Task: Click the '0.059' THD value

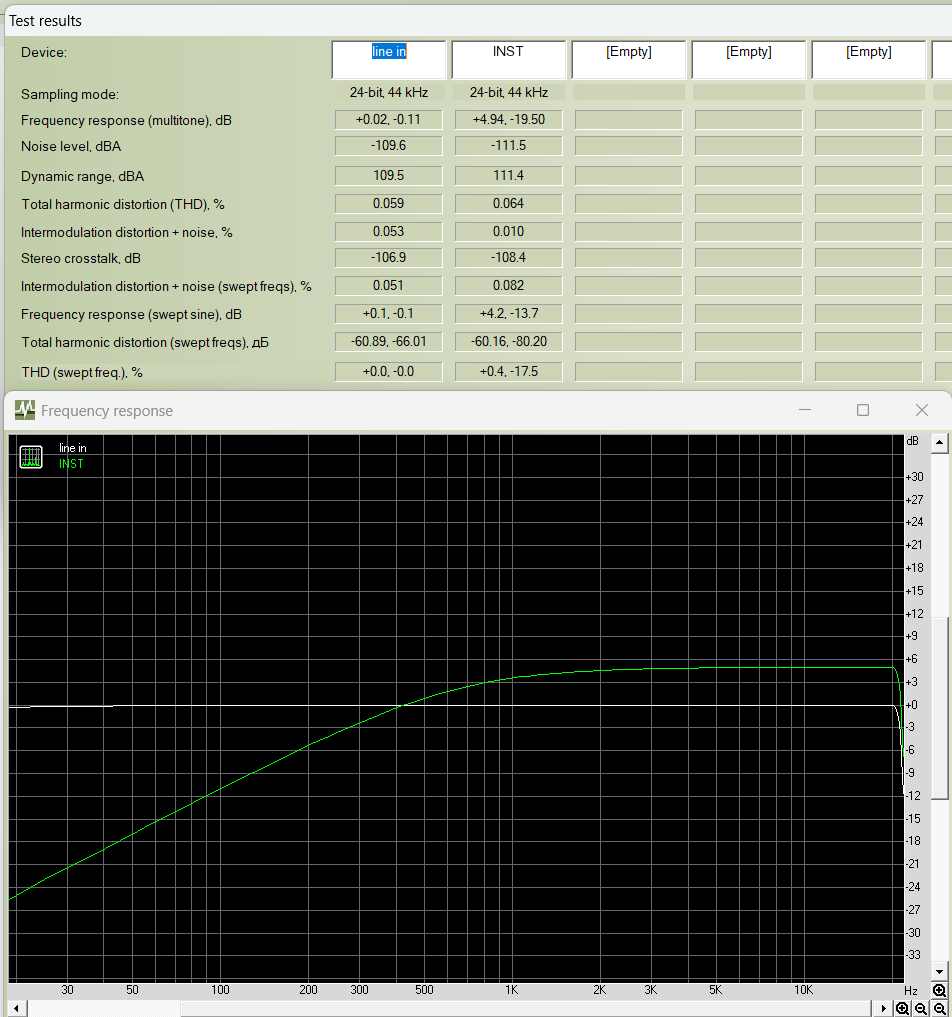Action: click(x=388, y=203)
